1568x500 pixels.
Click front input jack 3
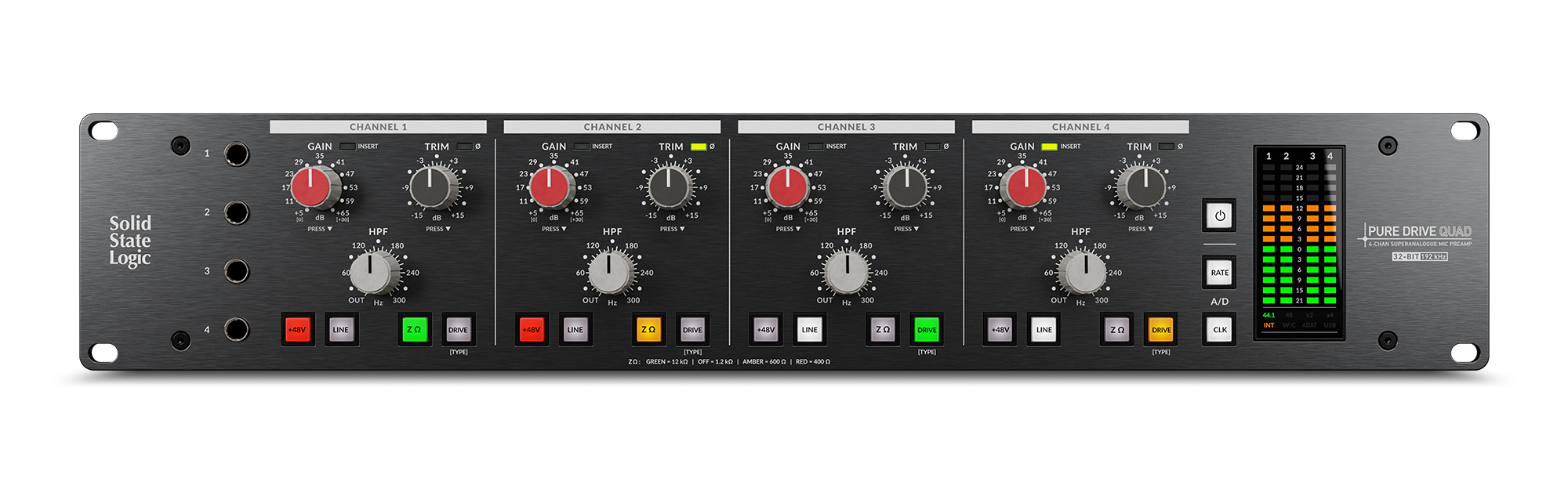pos(237,271)
